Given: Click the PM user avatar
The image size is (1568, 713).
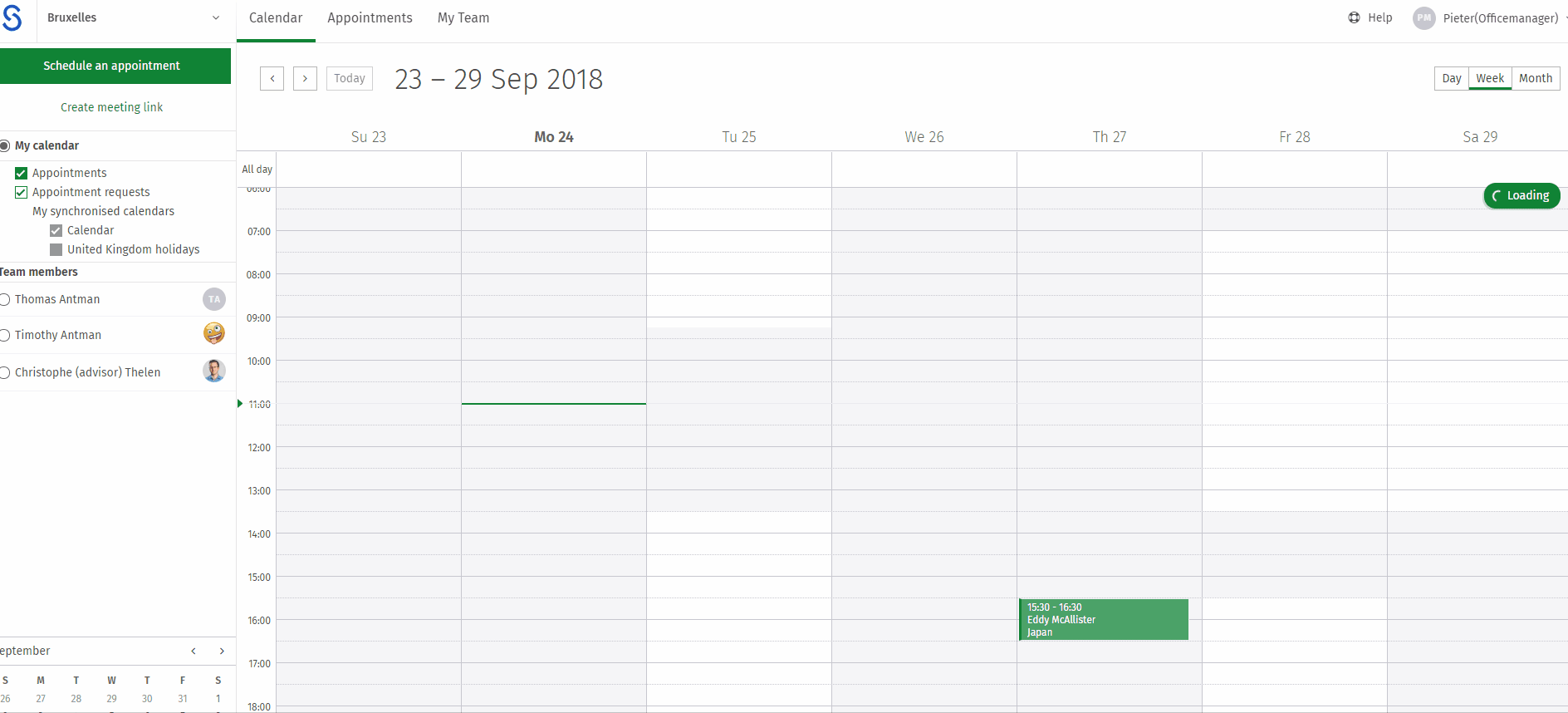Looking at the screenshot, I should coord(1423,17).
